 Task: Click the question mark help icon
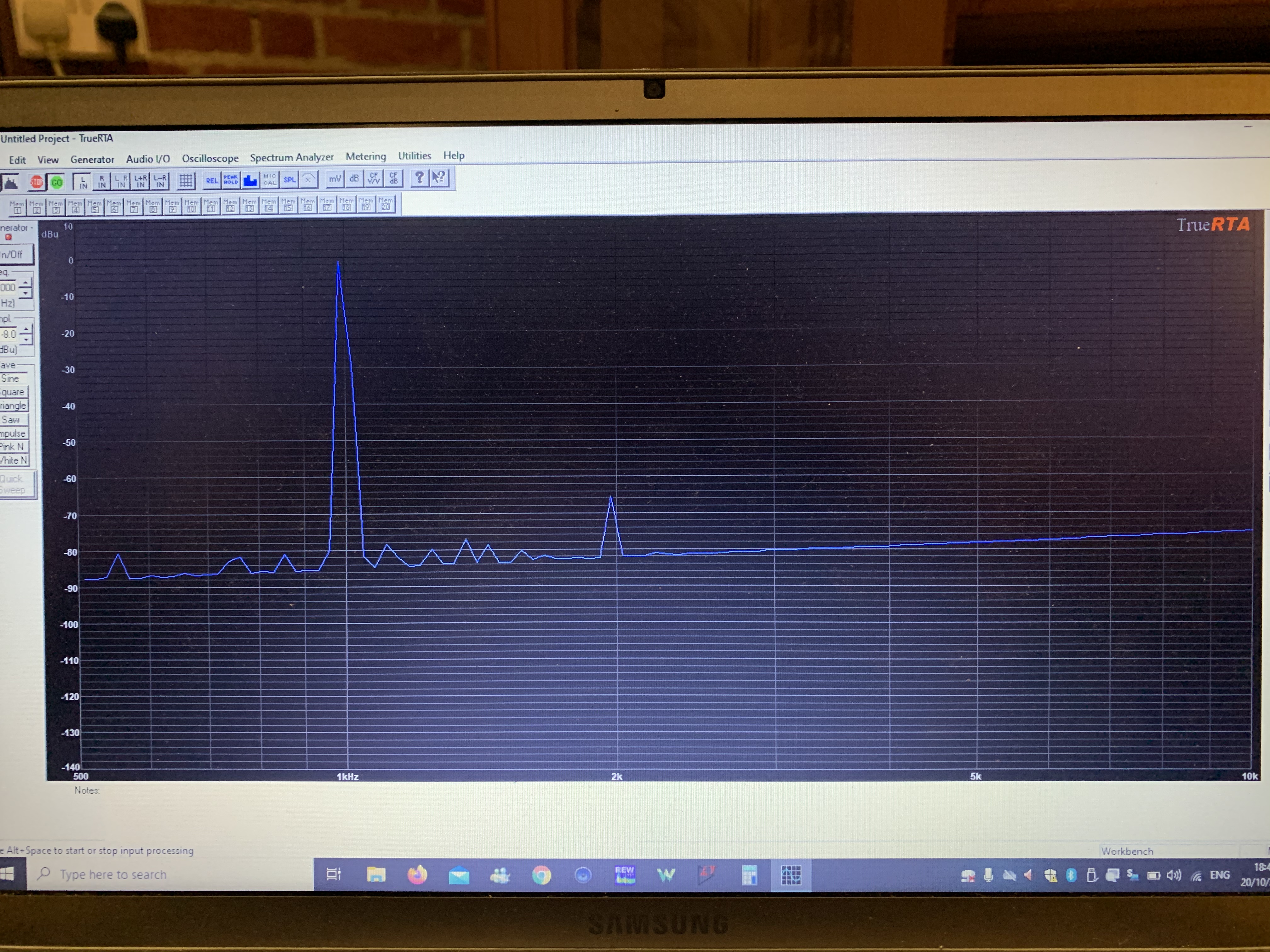click(x=419, y=177)
